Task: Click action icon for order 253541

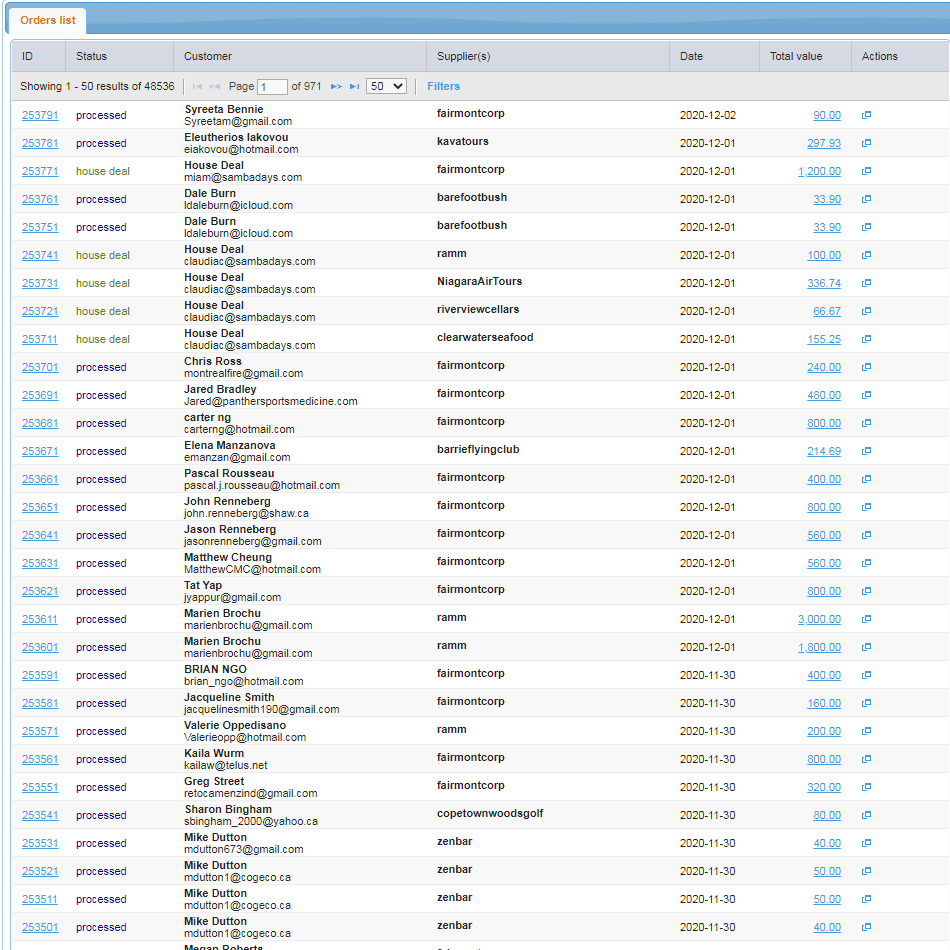Action: coord(866,815)
